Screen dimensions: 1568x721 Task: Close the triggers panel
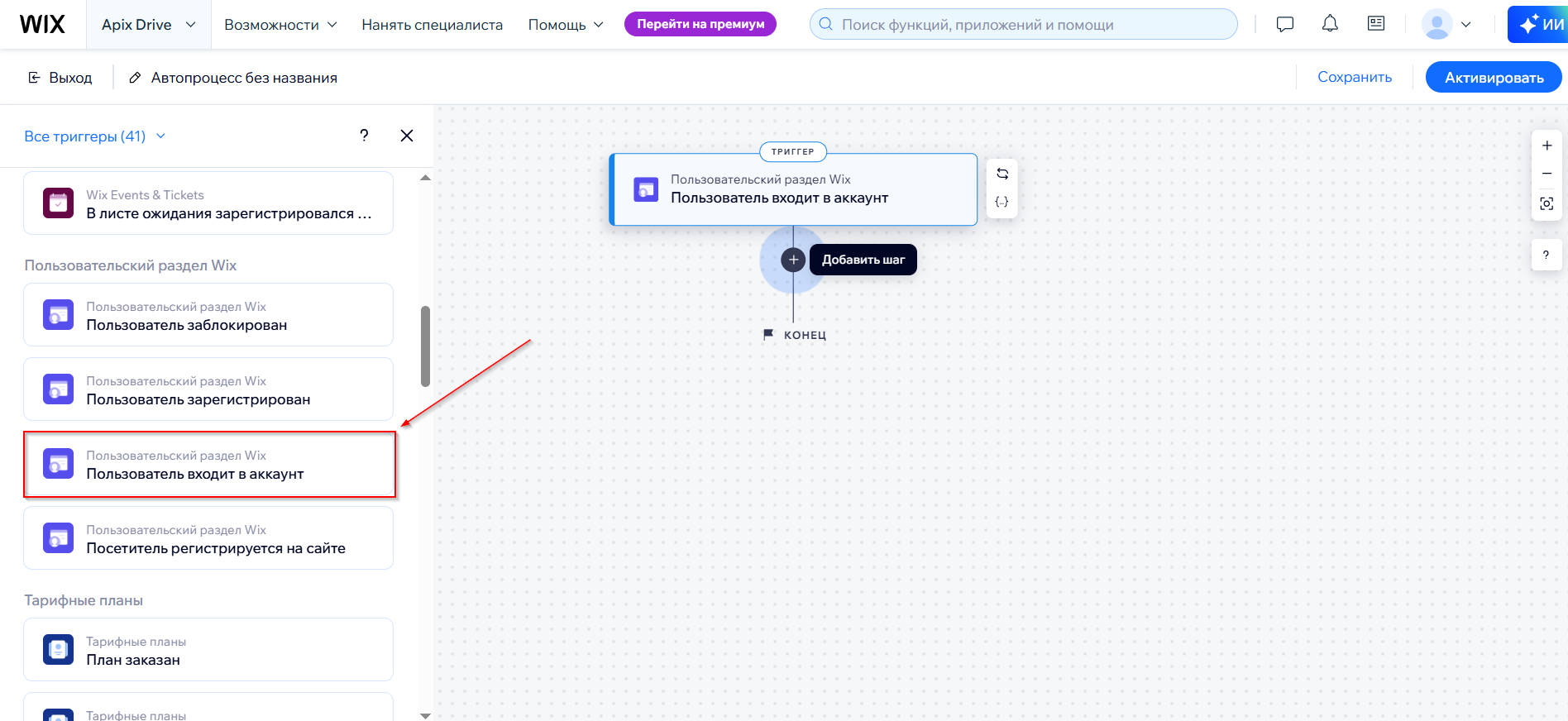[x=407, y=136]
